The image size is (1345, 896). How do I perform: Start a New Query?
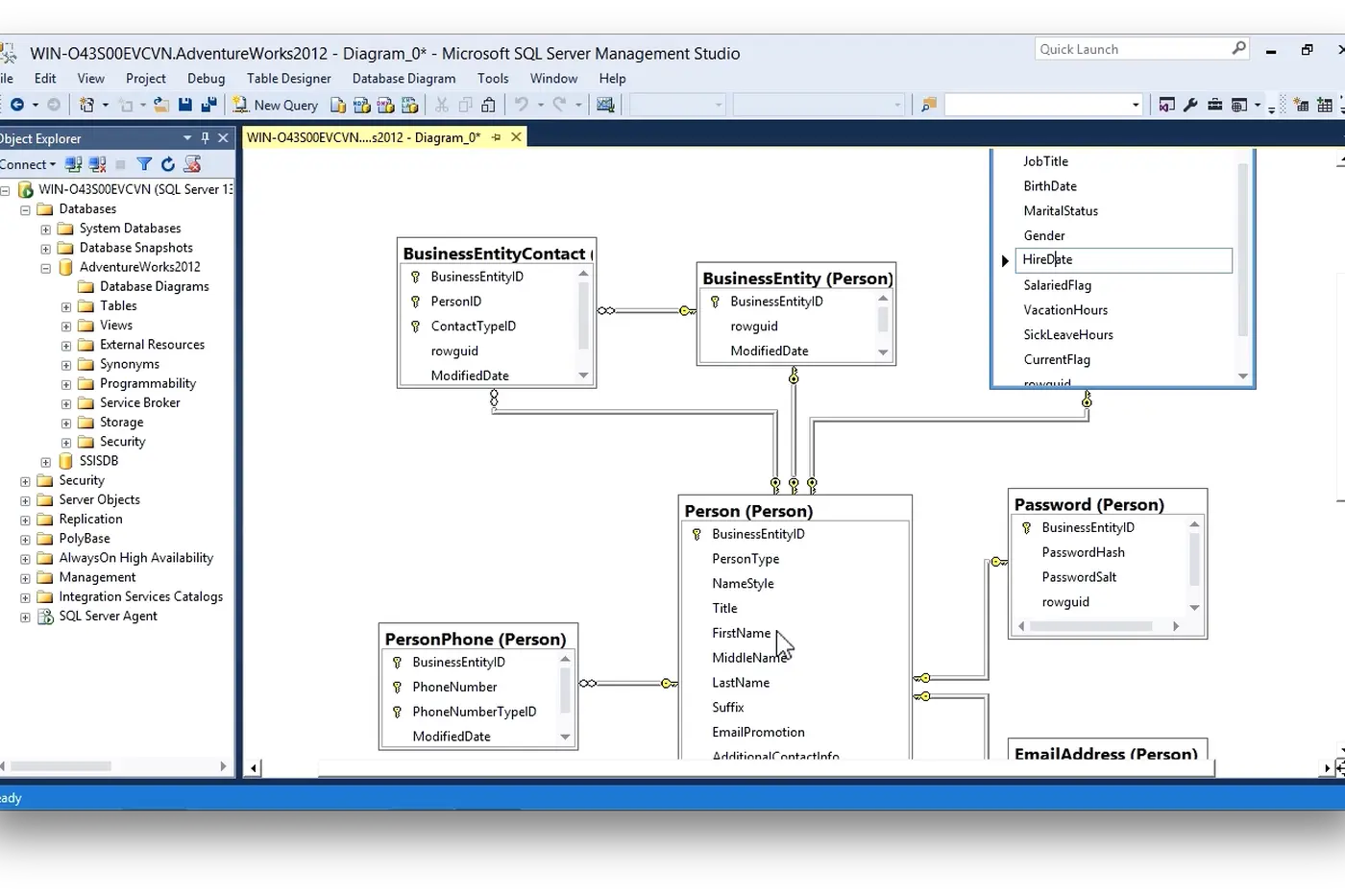coord(276,105)
